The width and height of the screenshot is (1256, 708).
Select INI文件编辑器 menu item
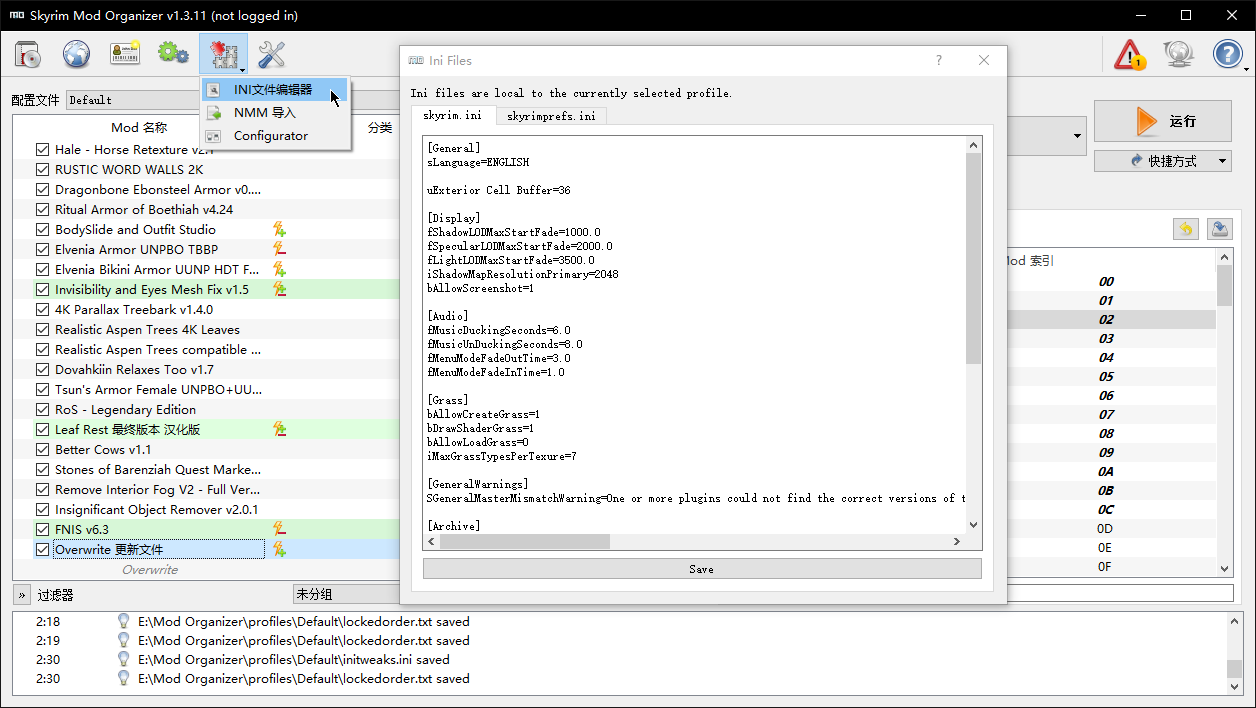click(275, 90)
